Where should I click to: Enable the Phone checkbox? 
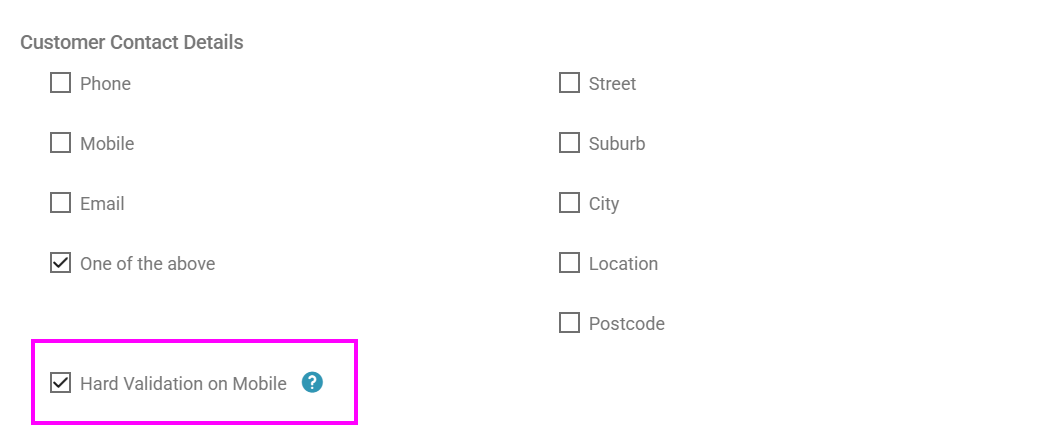[x=60, y=83]
